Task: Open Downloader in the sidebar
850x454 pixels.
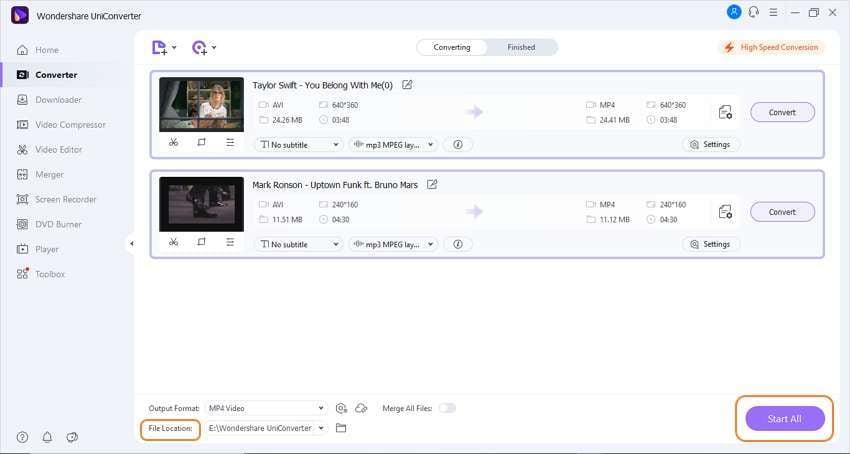Action: (x=49, y=100)
